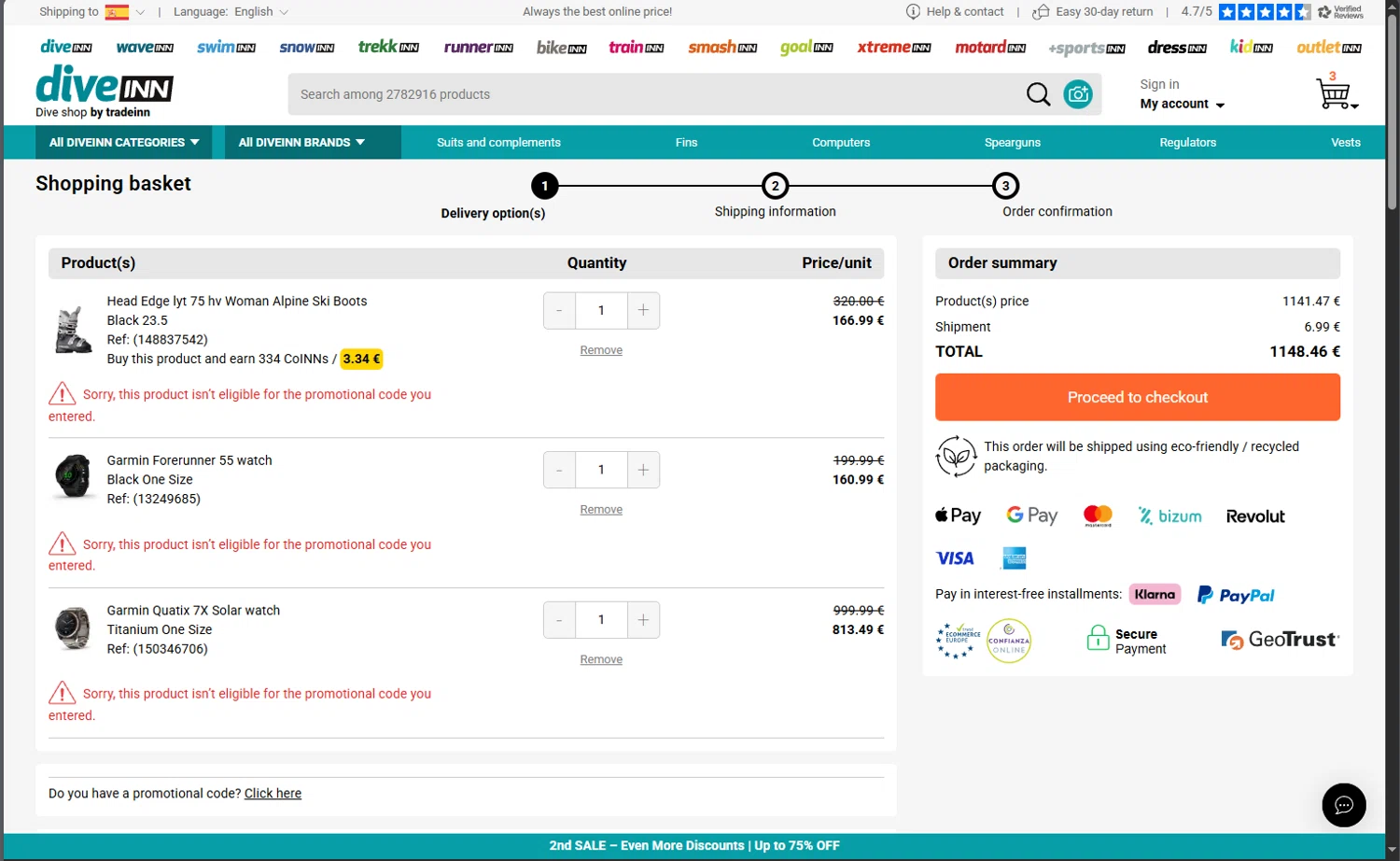The width and height of the screenshot is (1400, 861).
Task: Open the shopping cart icon
Action: pos(1336,92)
